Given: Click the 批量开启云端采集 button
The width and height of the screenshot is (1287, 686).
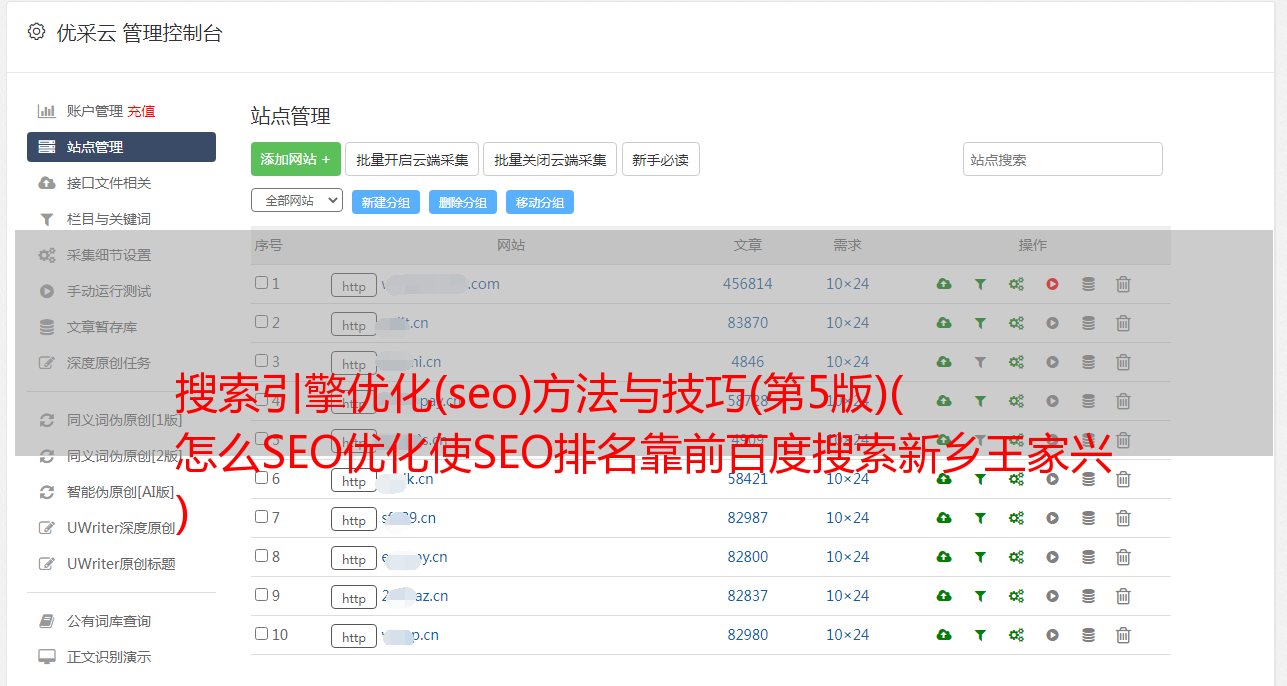Looking at the screenshot, I should pos(412,159).
